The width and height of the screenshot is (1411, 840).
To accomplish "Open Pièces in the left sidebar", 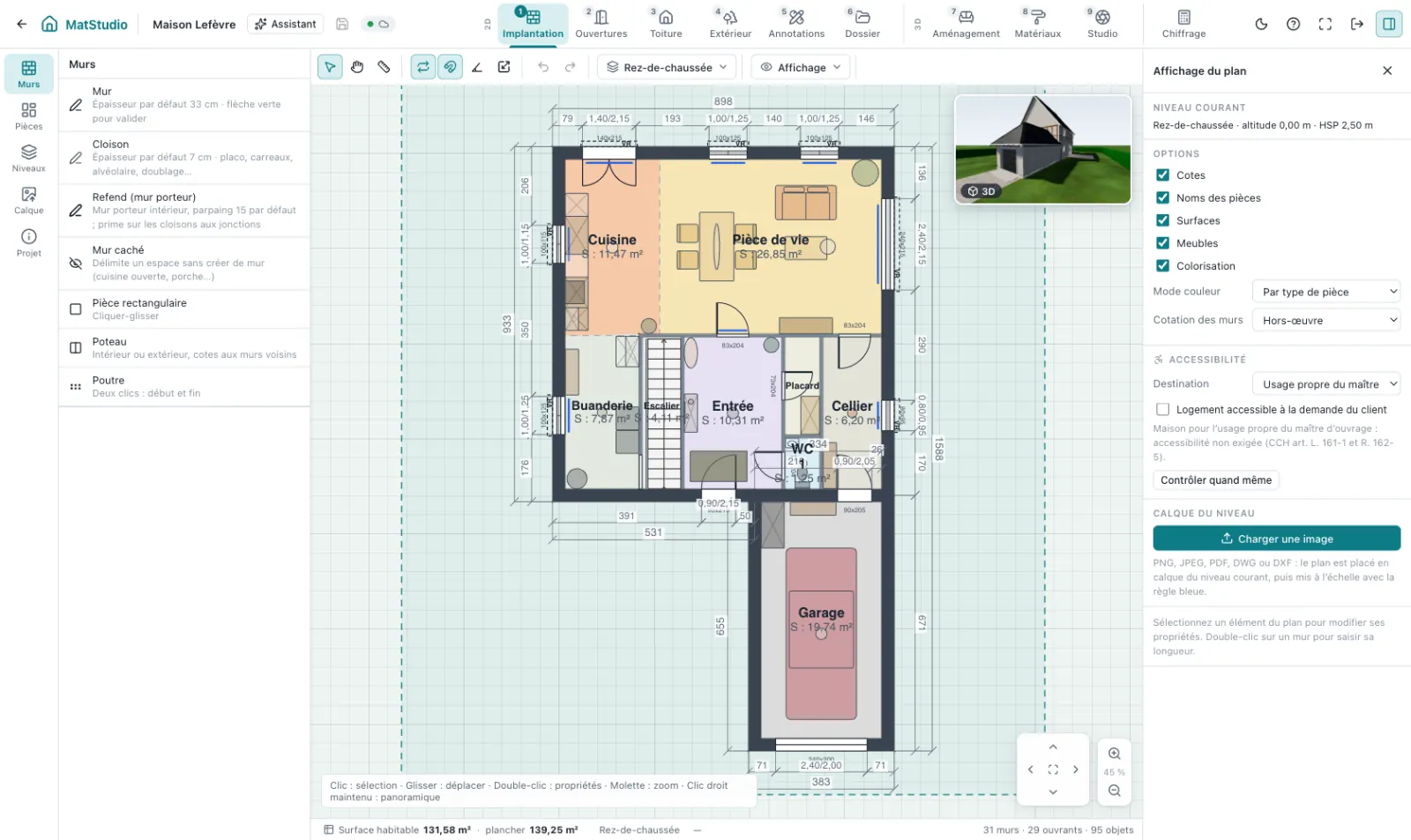I will [29, 115].
